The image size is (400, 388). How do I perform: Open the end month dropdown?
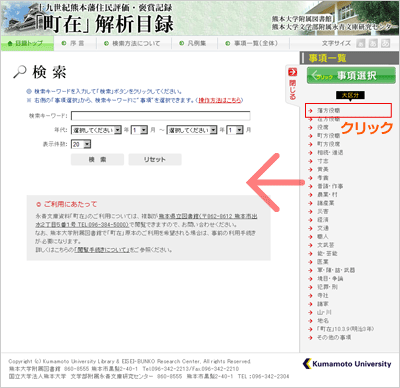click(235, 130)
